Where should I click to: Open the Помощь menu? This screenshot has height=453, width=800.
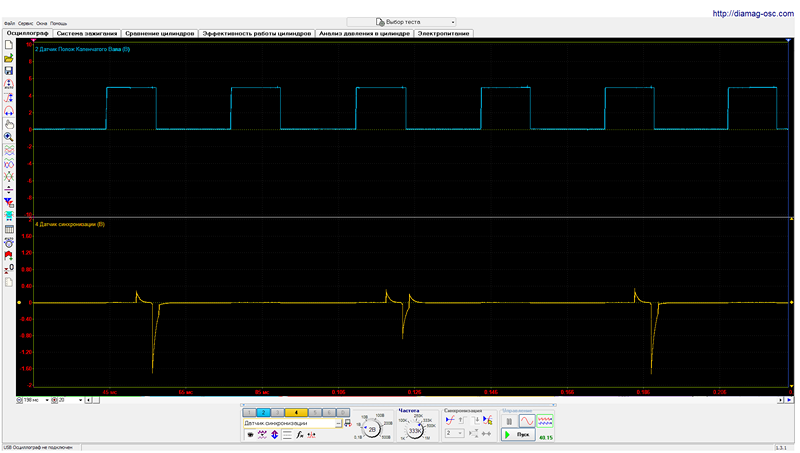[x=58, y=23]
